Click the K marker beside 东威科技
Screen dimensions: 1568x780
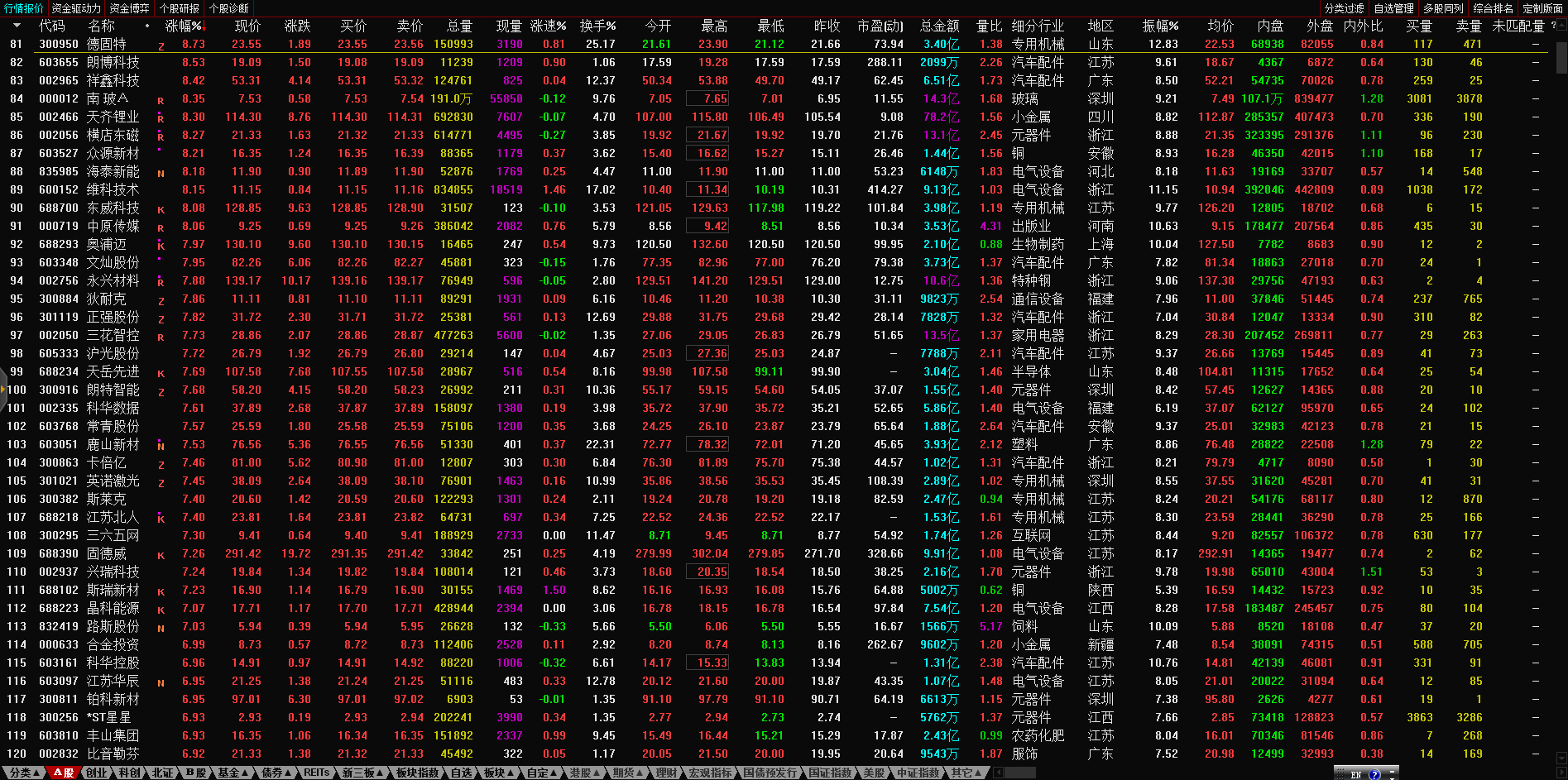(x=161, y=209)
